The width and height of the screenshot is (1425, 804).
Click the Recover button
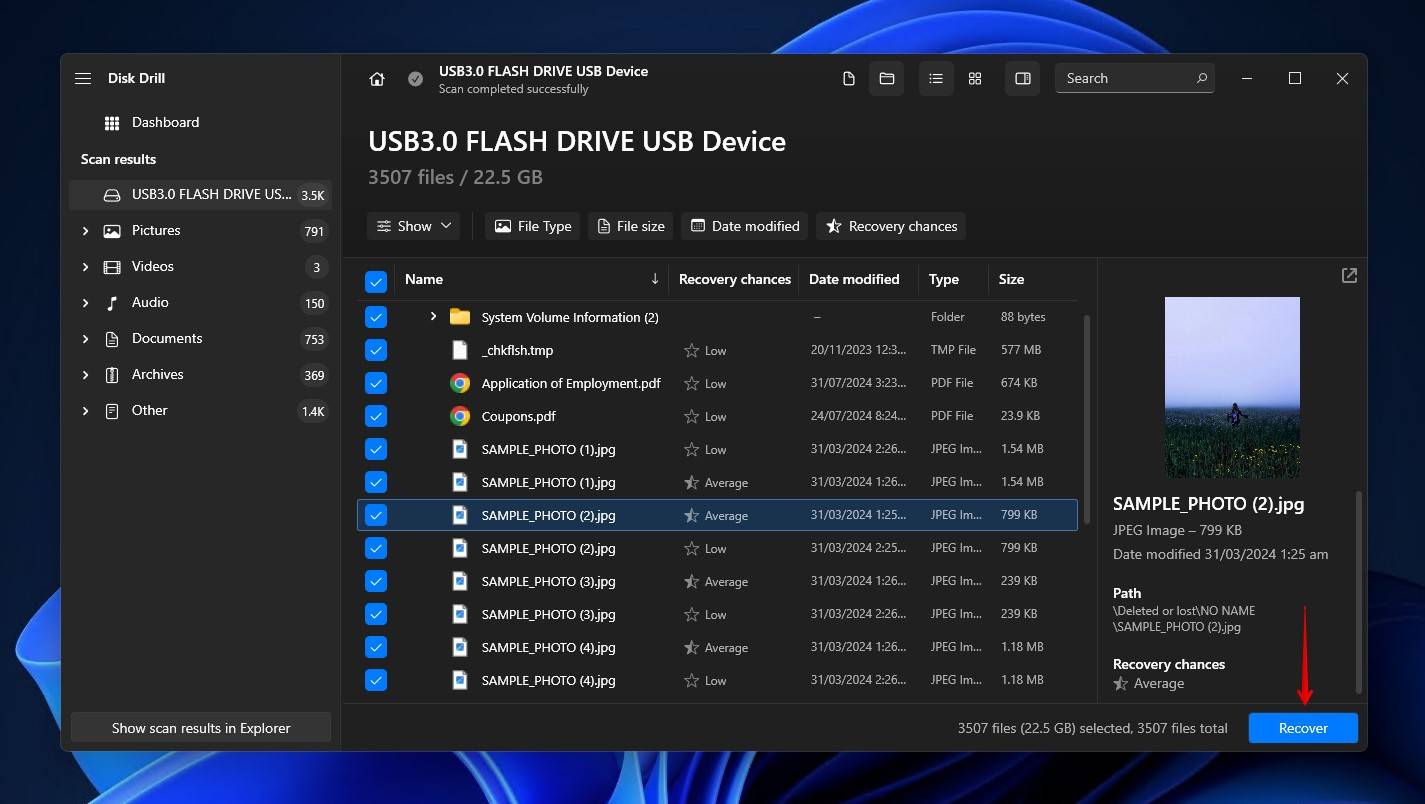tap(1303, 728)
